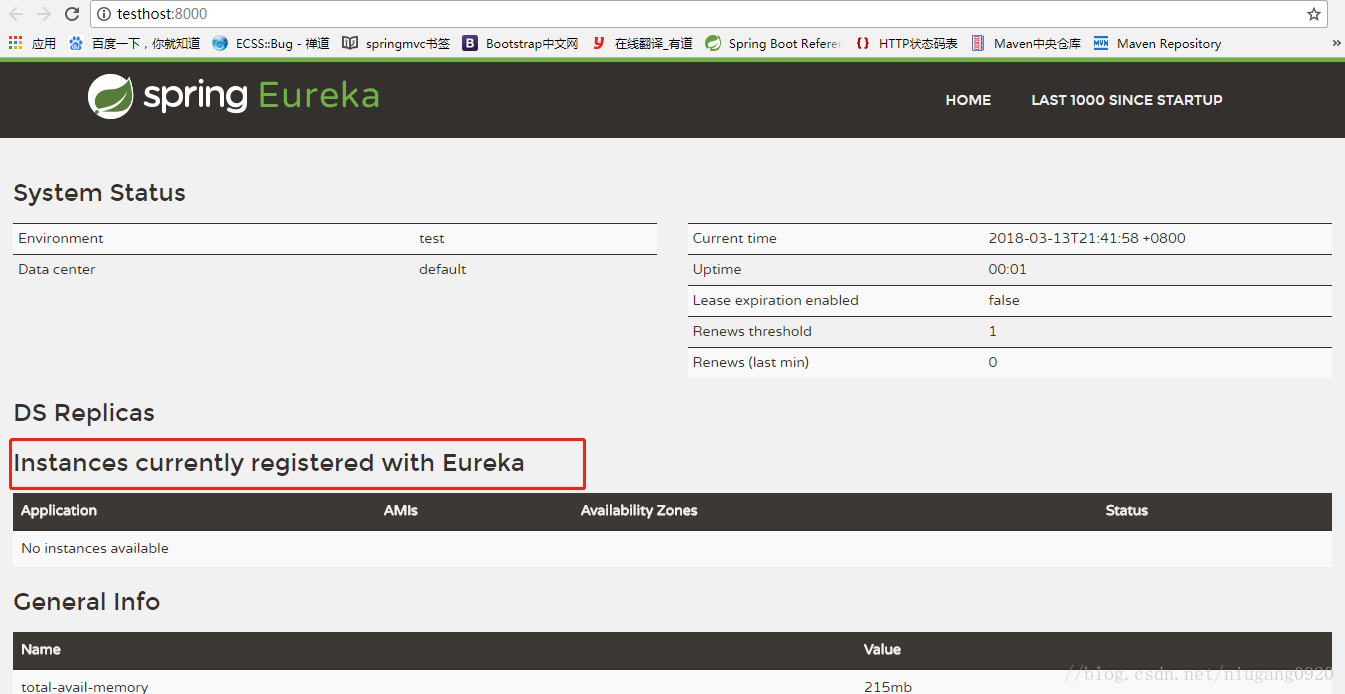Bookmark this page with the star icon
Viewport: 1345px width, 694px height.
1313,14
